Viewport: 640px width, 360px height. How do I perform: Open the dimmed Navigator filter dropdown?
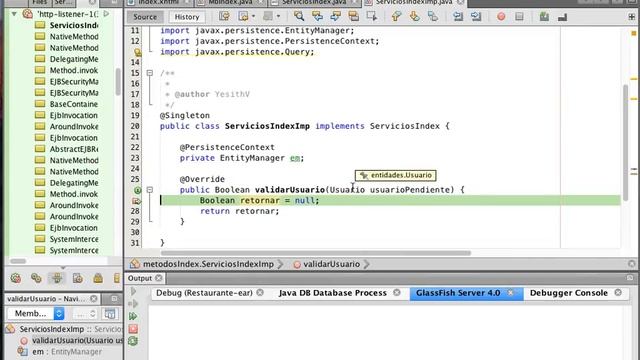(85, 313)
